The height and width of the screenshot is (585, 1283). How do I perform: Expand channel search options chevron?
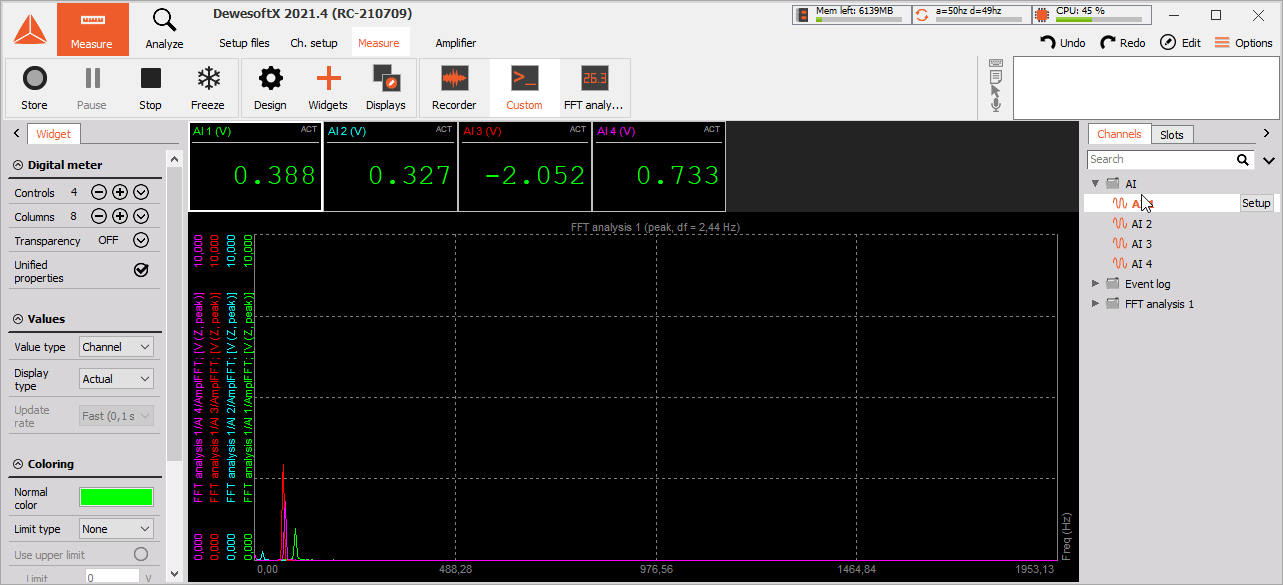pos(1268,160)
